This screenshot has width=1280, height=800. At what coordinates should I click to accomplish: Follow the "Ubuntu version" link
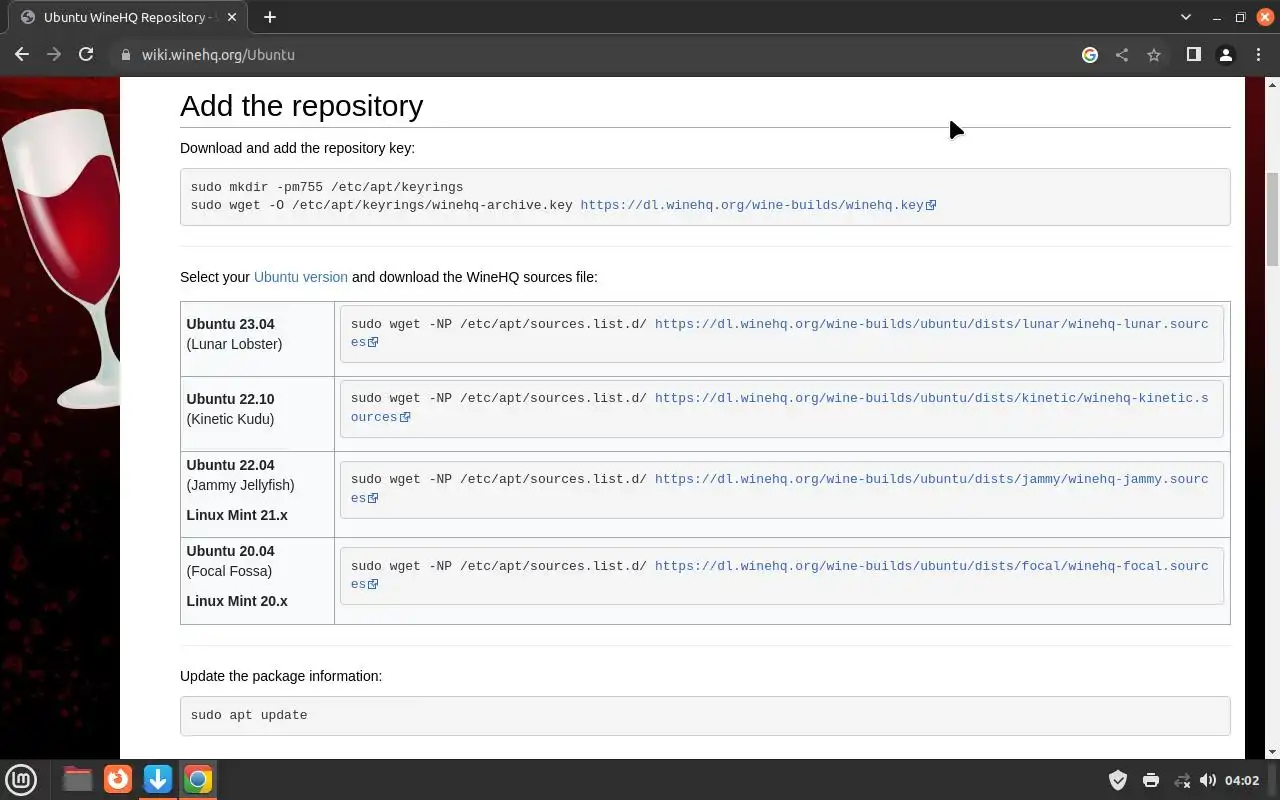click(x=300, y=277)
